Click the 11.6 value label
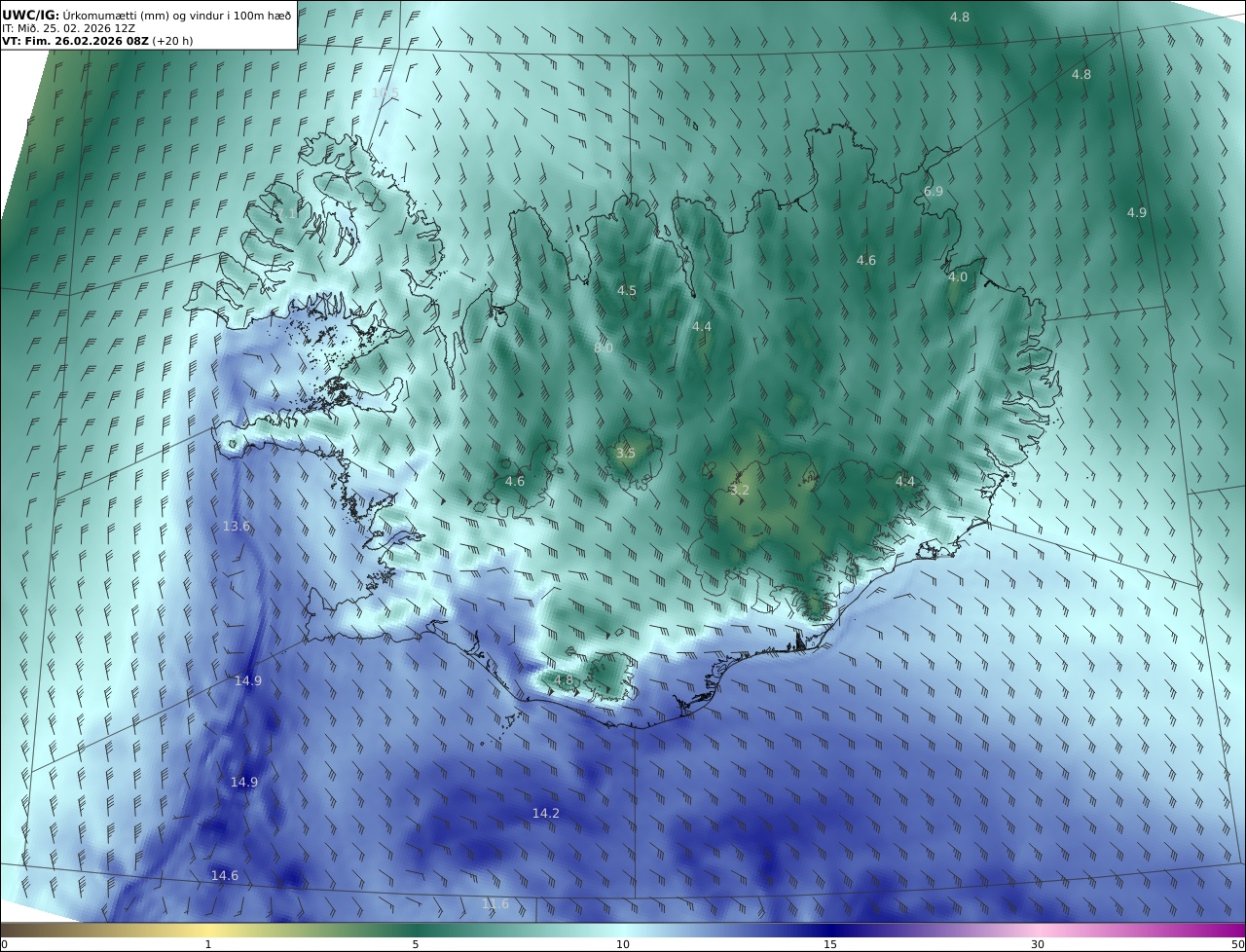The image size is (1246, 952). coord(495,903)
